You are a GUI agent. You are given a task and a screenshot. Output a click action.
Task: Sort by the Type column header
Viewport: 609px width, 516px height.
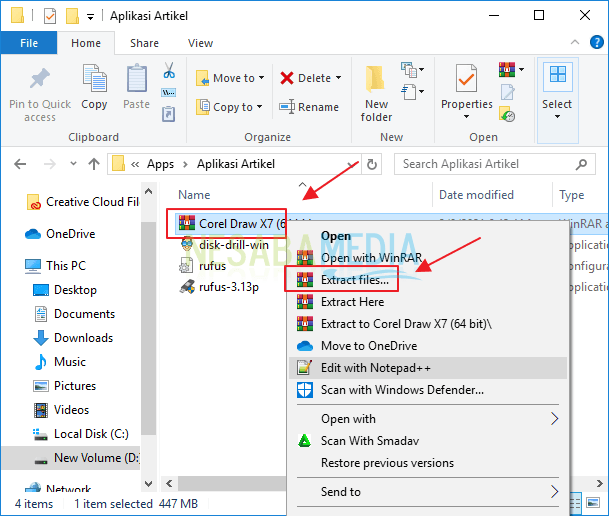pyautogui.click(x=571, y=195)
